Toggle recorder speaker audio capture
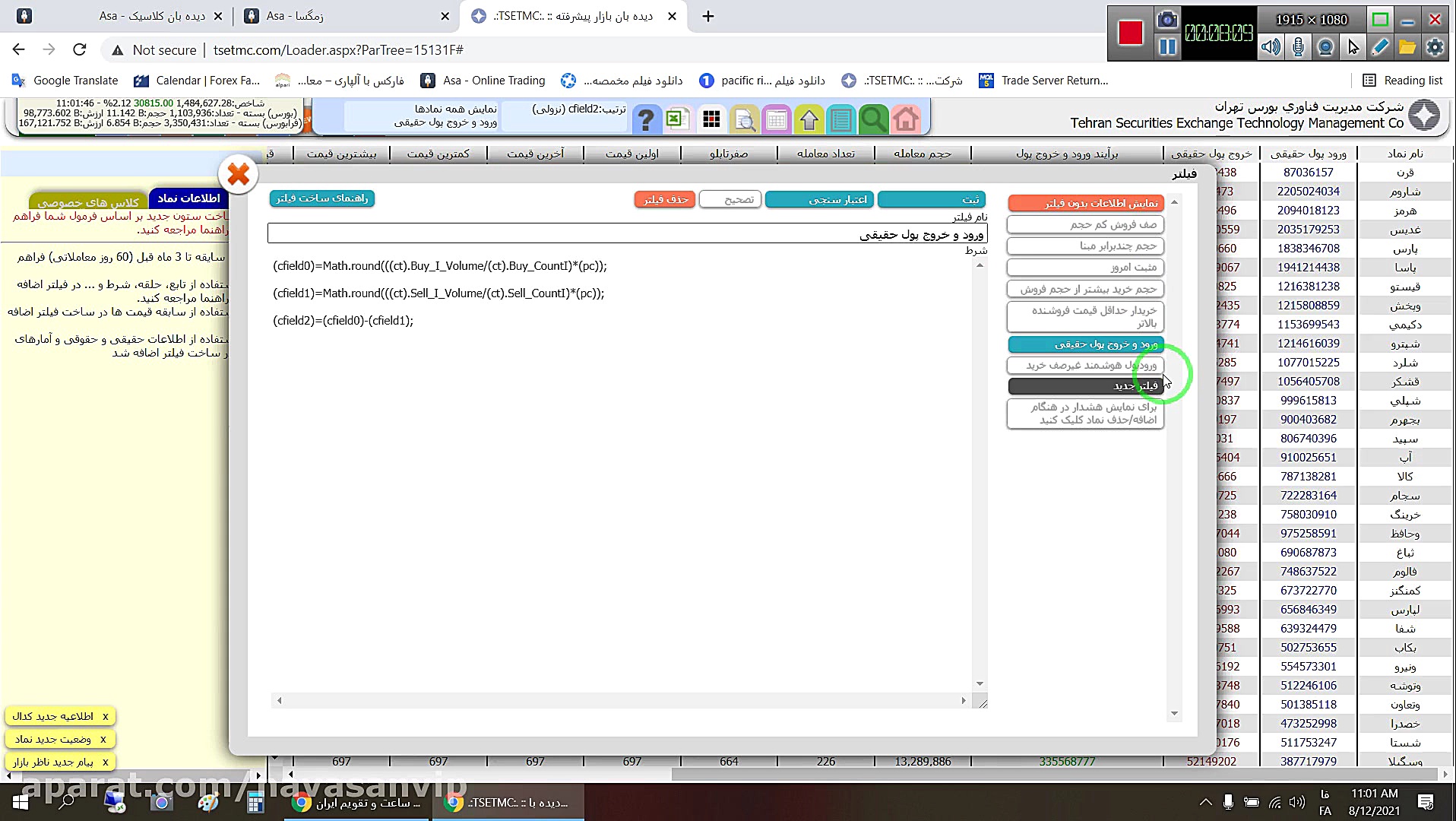Image resolution: width=1456 pixels, height=821 pixels. pyautogui.click(x=1271, y=47)
